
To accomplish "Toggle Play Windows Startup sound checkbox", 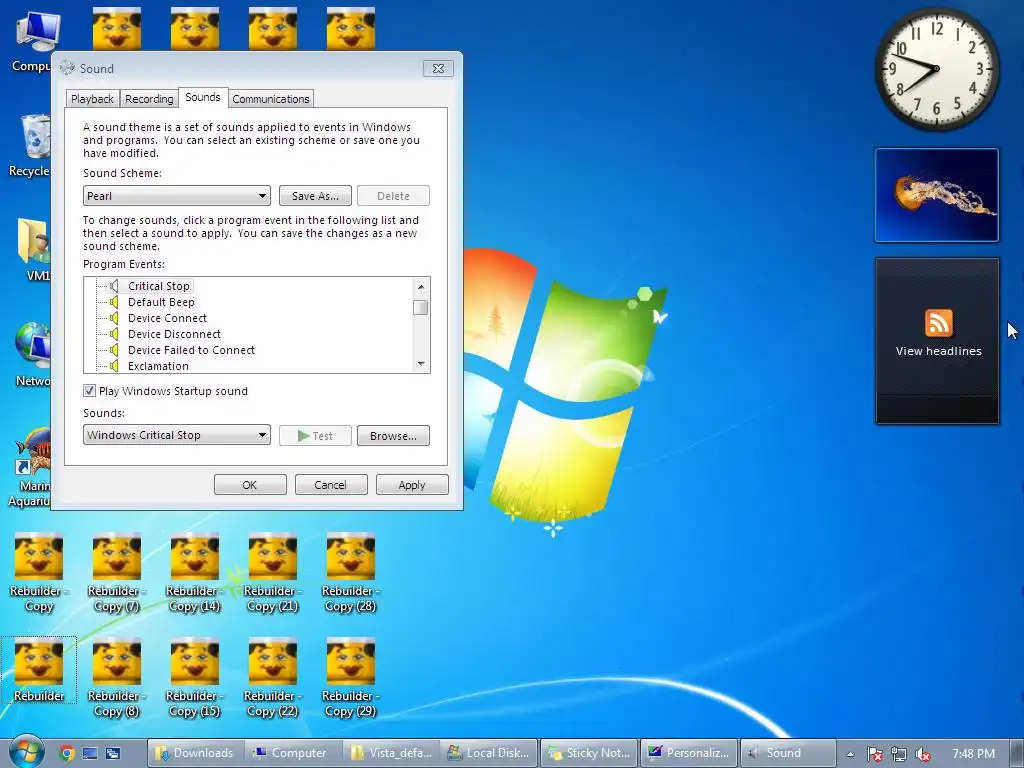I will click(89, 391).
